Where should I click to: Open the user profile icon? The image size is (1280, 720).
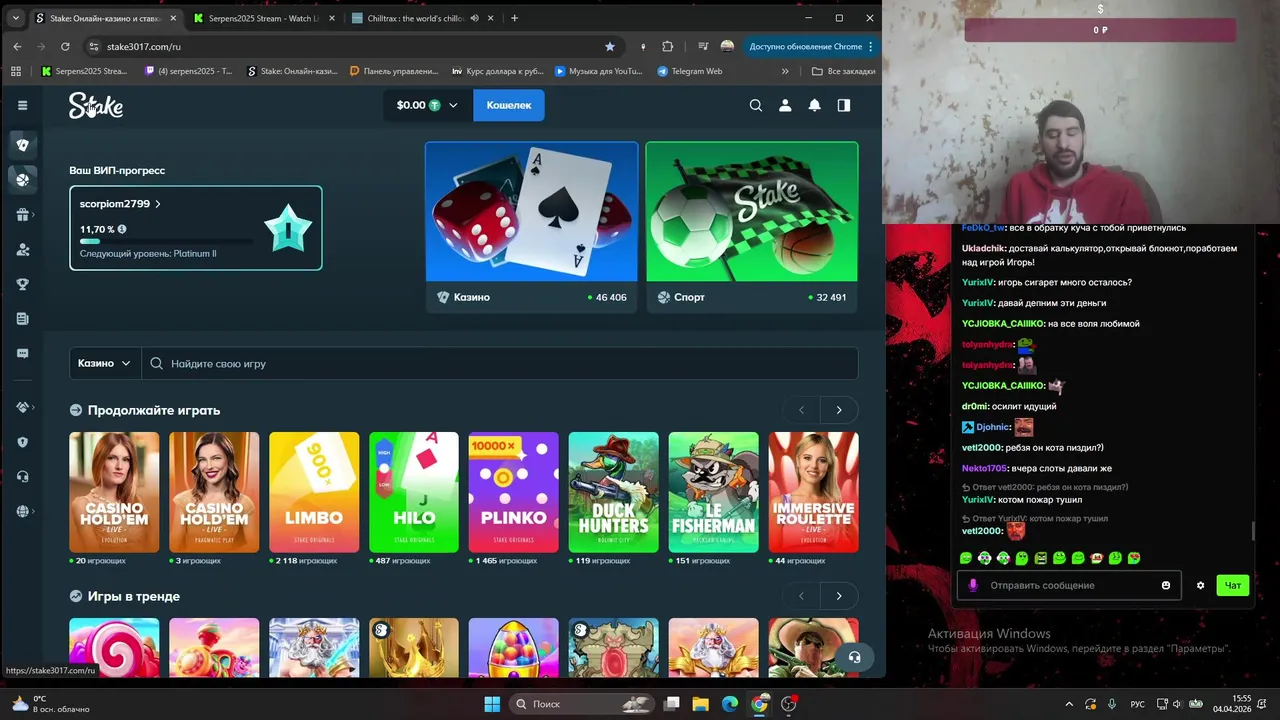tap(785, 105)
